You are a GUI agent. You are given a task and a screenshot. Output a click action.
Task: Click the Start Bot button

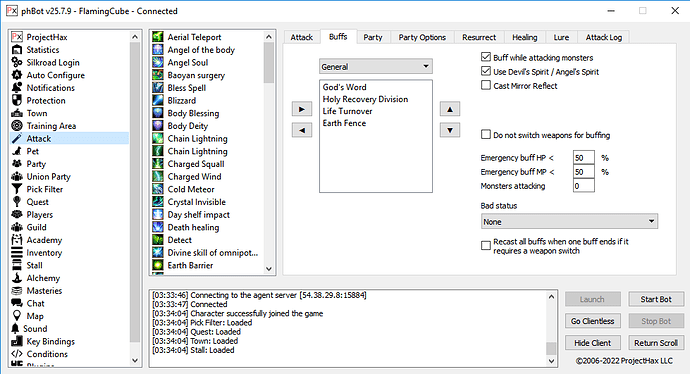[656, 299]
